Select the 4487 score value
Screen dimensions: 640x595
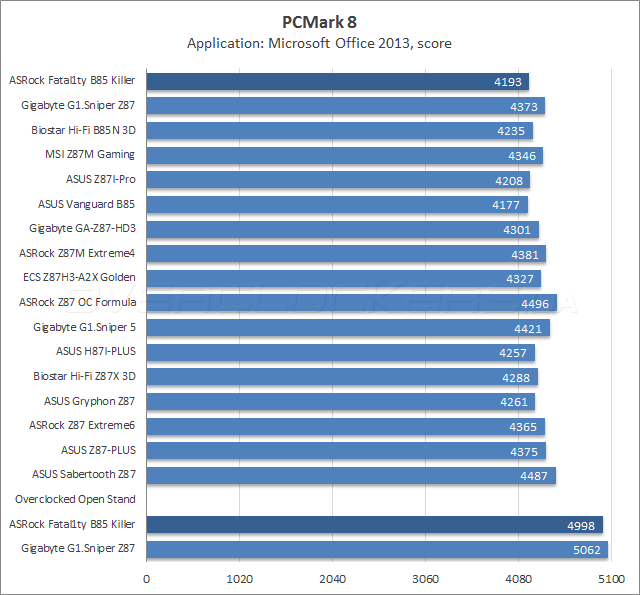click(534, 476)
